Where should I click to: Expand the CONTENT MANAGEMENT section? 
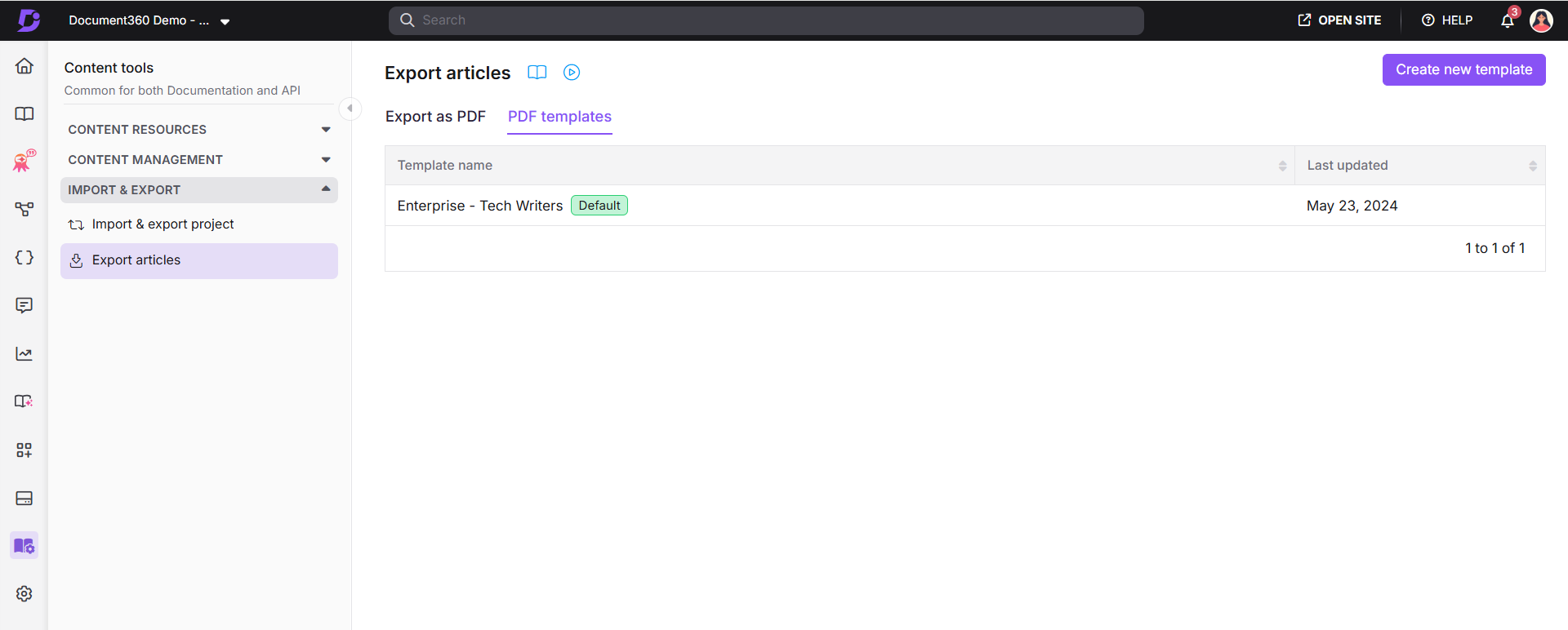[x=199, y=160]
